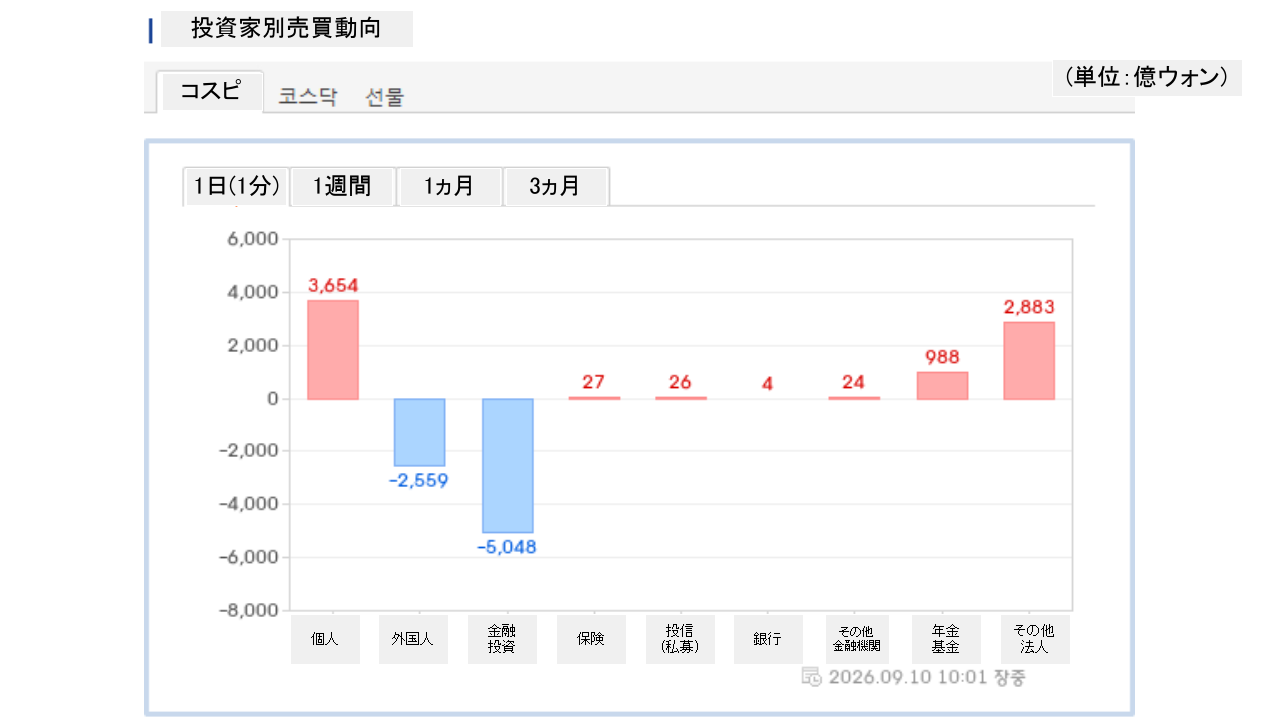Show the 1ヵ月 period chart
The height and width of the screenshot is (720, 1280).
click(x=449, y=186)
